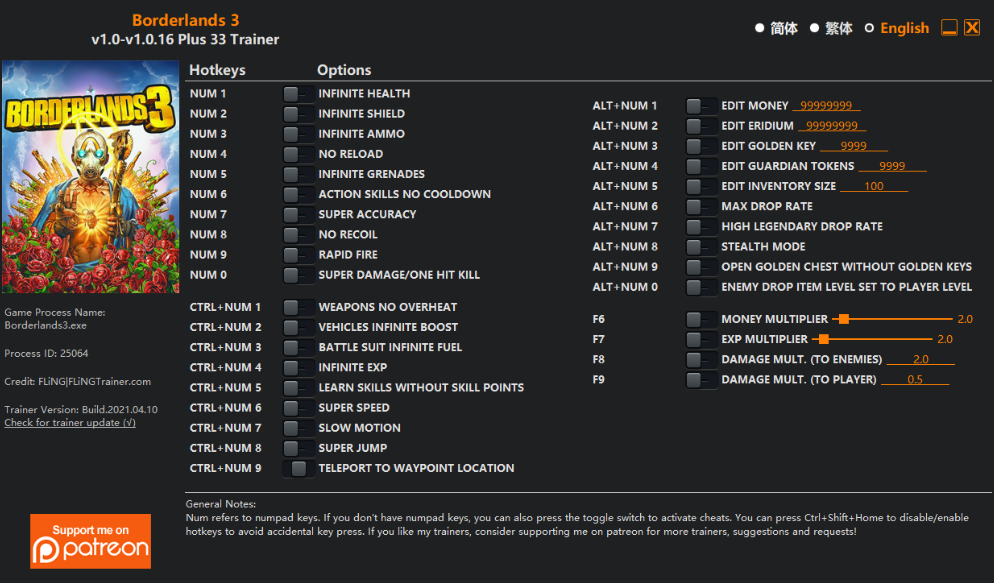Toggle Enemy Drop Item Level option
The width and height of the screenshot is (994, 583).
coord(701,287)
